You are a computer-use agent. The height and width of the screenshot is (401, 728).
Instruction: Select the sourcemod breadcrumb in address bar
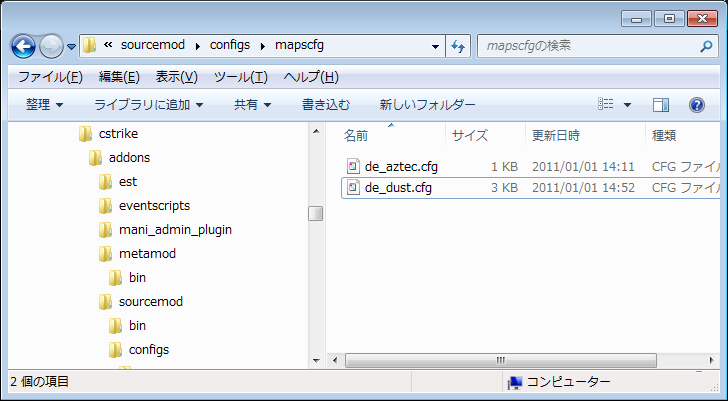[153, 45]
